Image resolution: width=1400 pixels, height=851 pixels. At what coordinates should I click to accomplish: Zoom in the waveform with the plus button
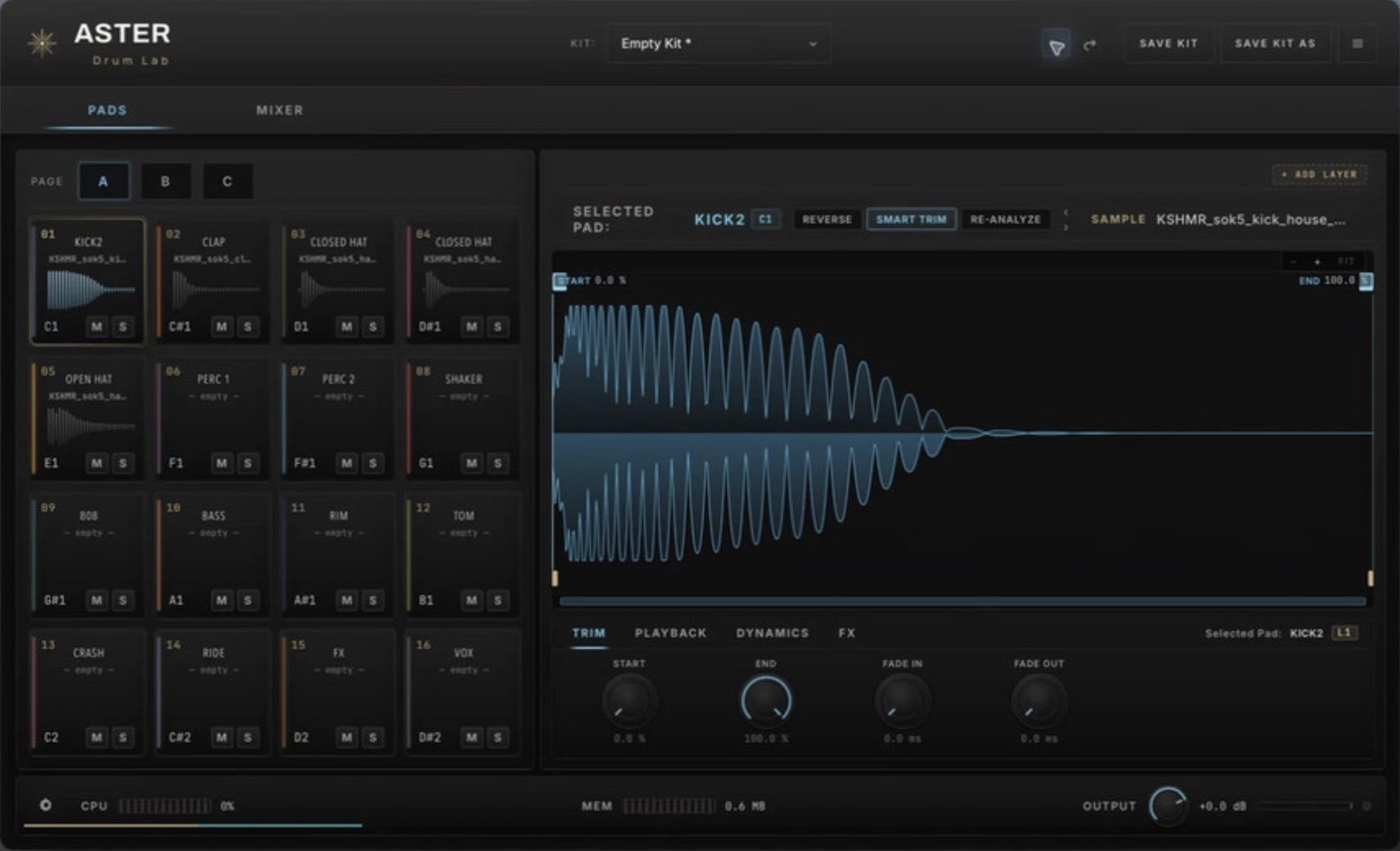click(x=1316, y=261)
